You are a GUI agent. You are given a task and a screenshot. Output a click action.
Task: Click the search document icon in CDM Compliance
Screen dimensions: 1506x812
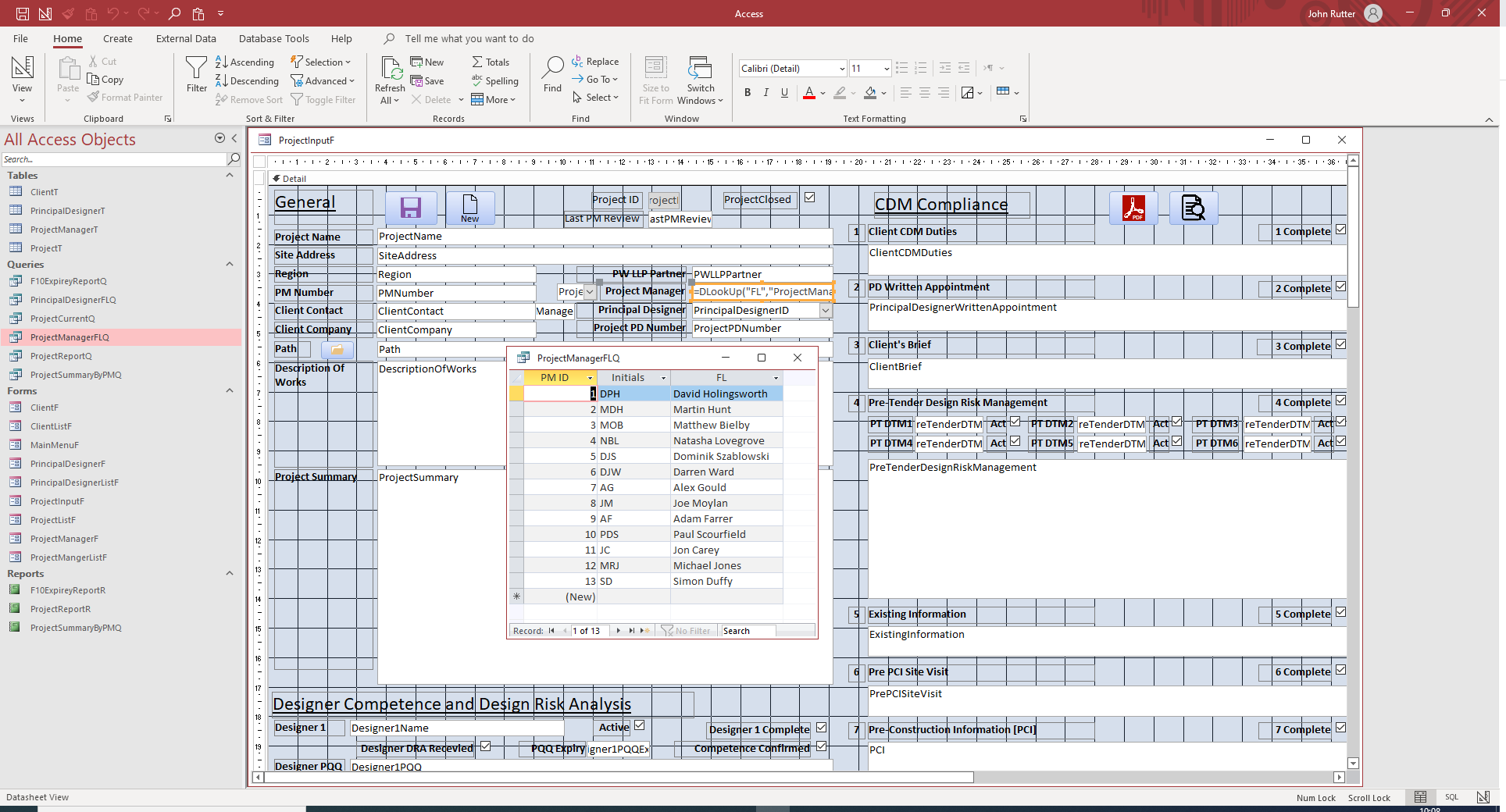(1194, 208)
